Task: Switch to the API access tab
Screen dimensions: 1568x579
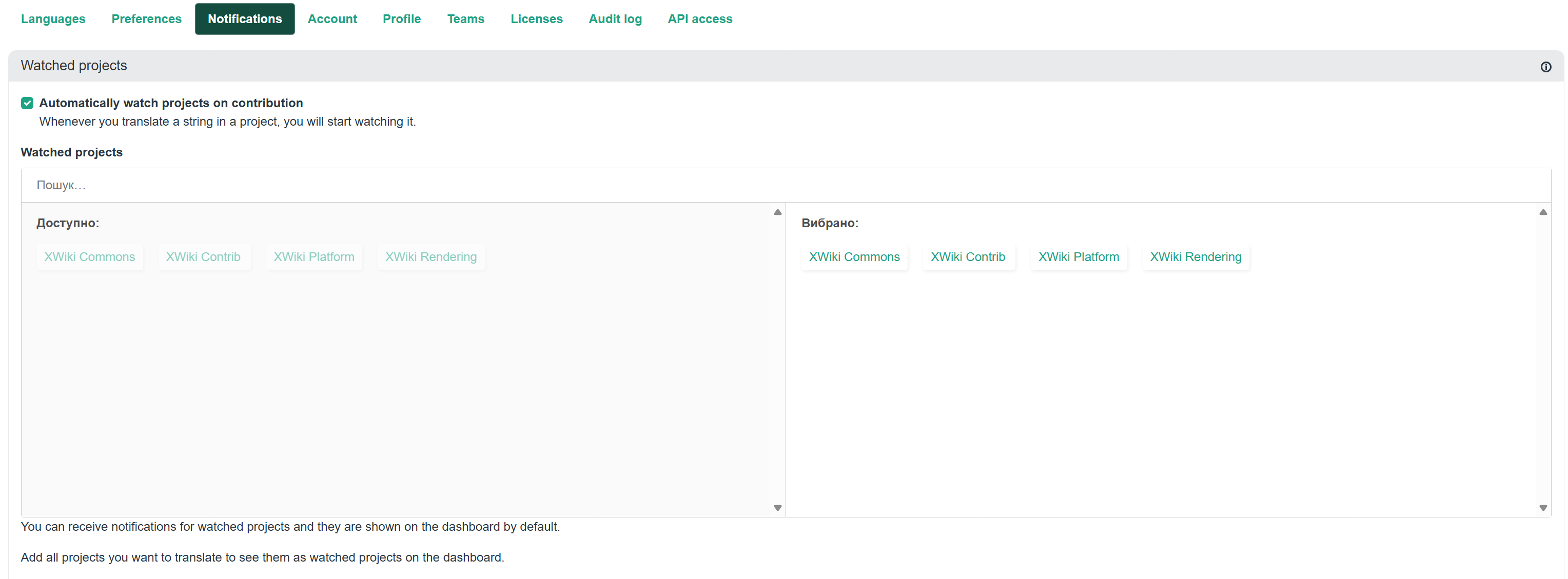Action: (699, 19)
